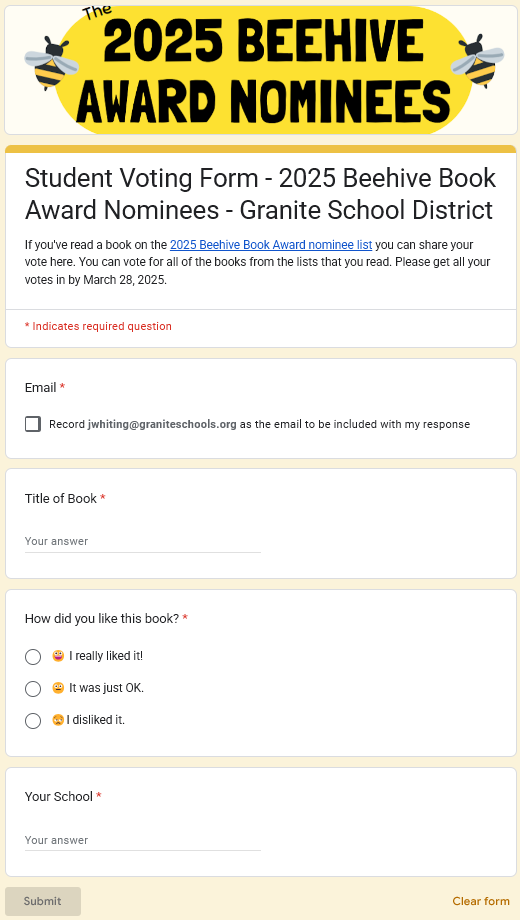Focus the Title of Book answer field
The height and width of the screenshot is (920, 520).
click(143, 542)
